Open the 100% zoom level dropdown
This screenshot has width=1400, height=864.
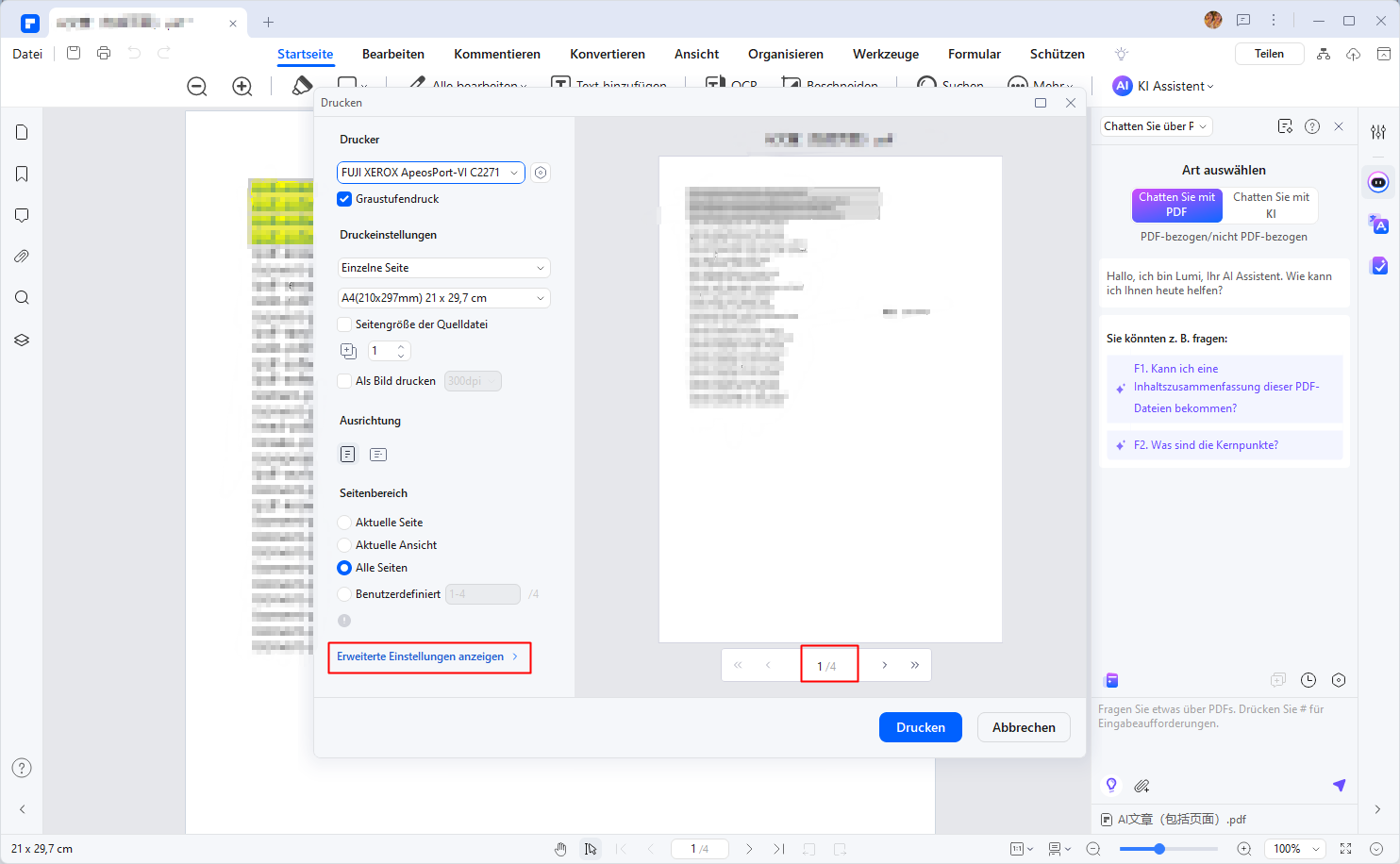tap(1294, 849)
